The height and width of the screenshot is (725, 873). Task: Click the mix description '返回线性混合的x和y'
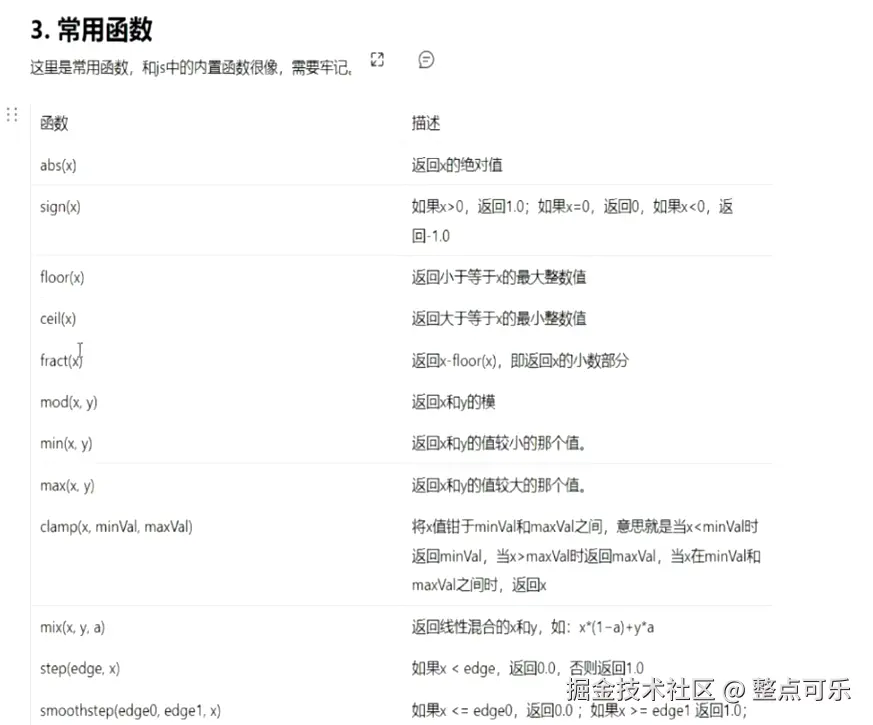(x=533, y=628)
